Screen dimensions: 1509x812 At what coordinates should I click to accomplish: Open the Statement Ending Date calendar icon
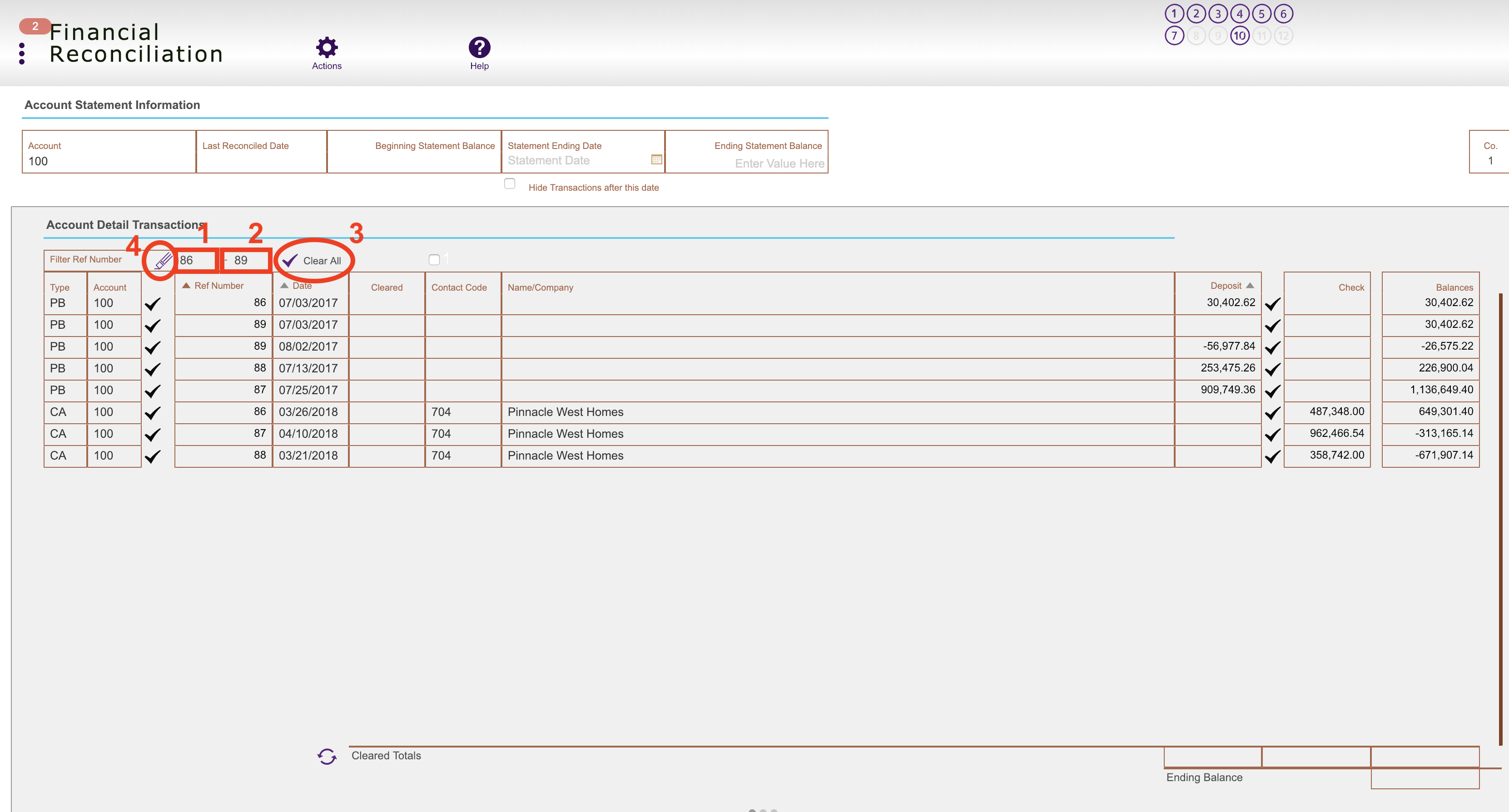pos(656,159)
